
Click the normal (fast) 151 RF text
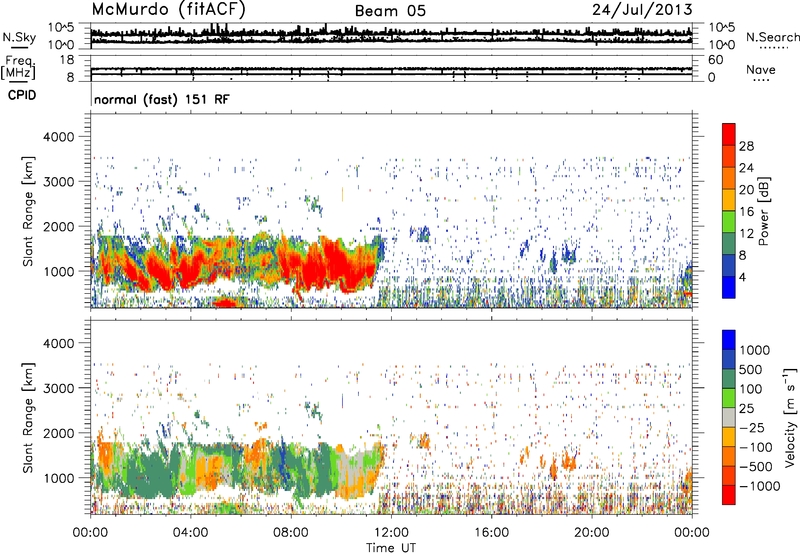click(162, 99)
